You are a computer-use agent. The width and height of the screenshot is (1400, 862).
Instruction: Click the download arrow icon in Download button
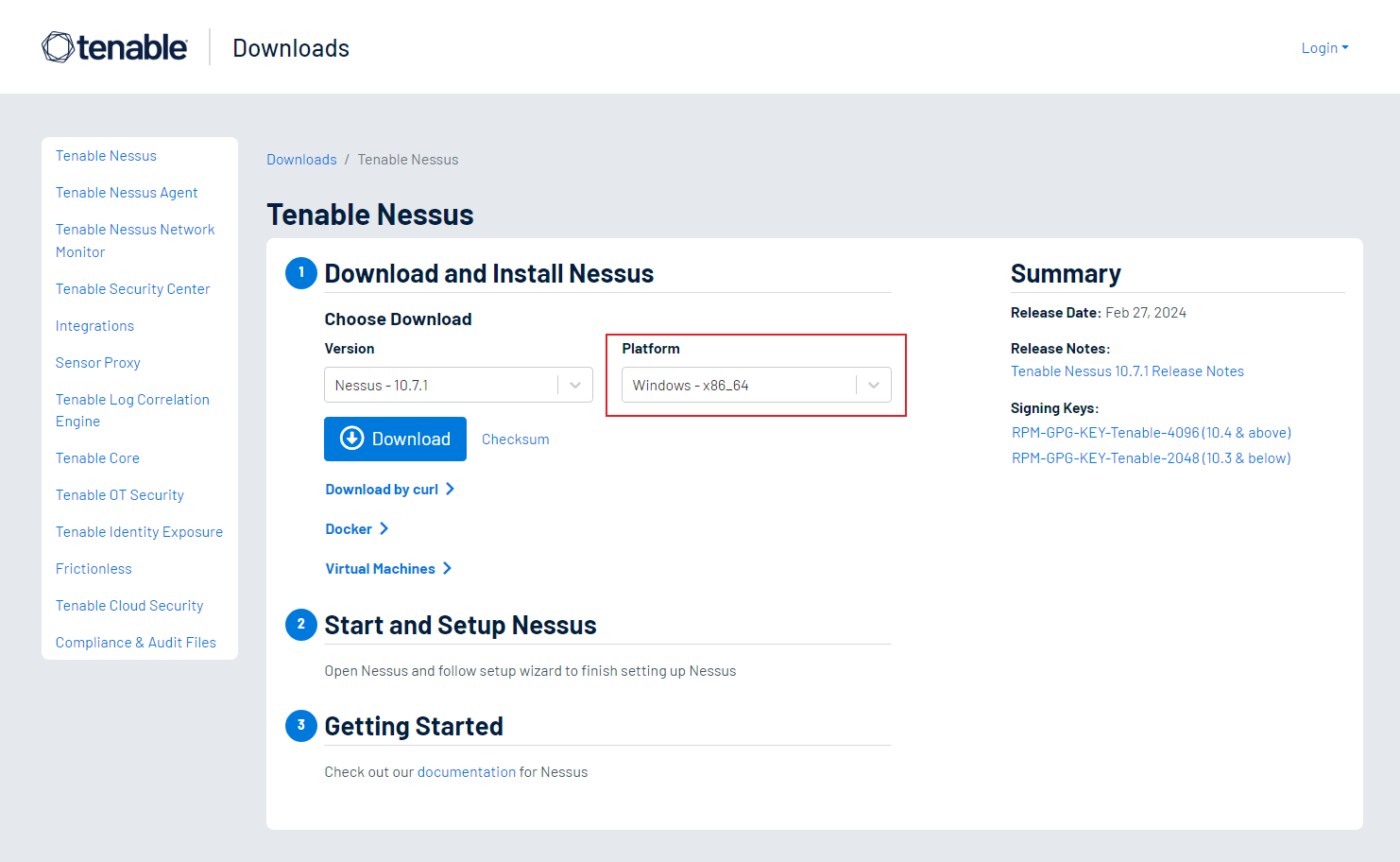pyautogui.click(x=351, y=439)
